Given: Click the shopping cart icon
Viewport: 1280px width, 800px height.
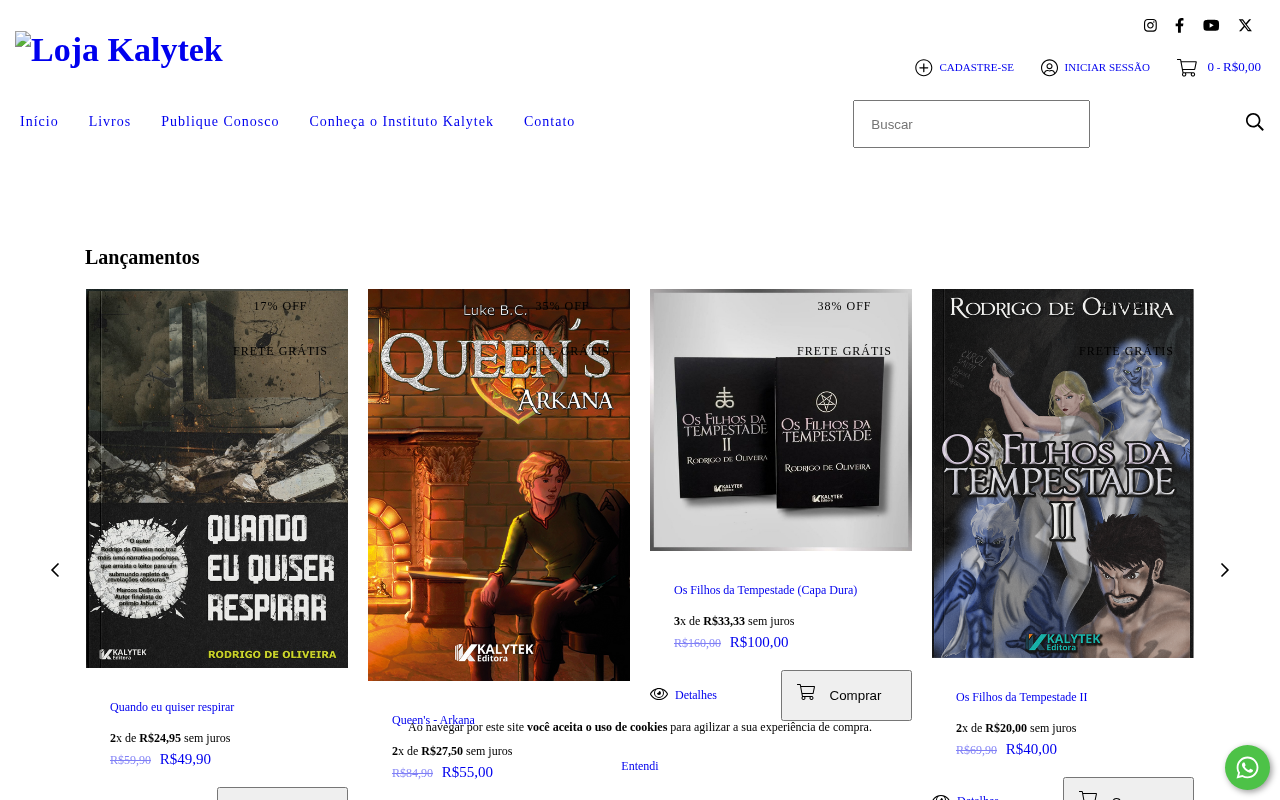Looking at the screenshot, I should point(1187,67).
